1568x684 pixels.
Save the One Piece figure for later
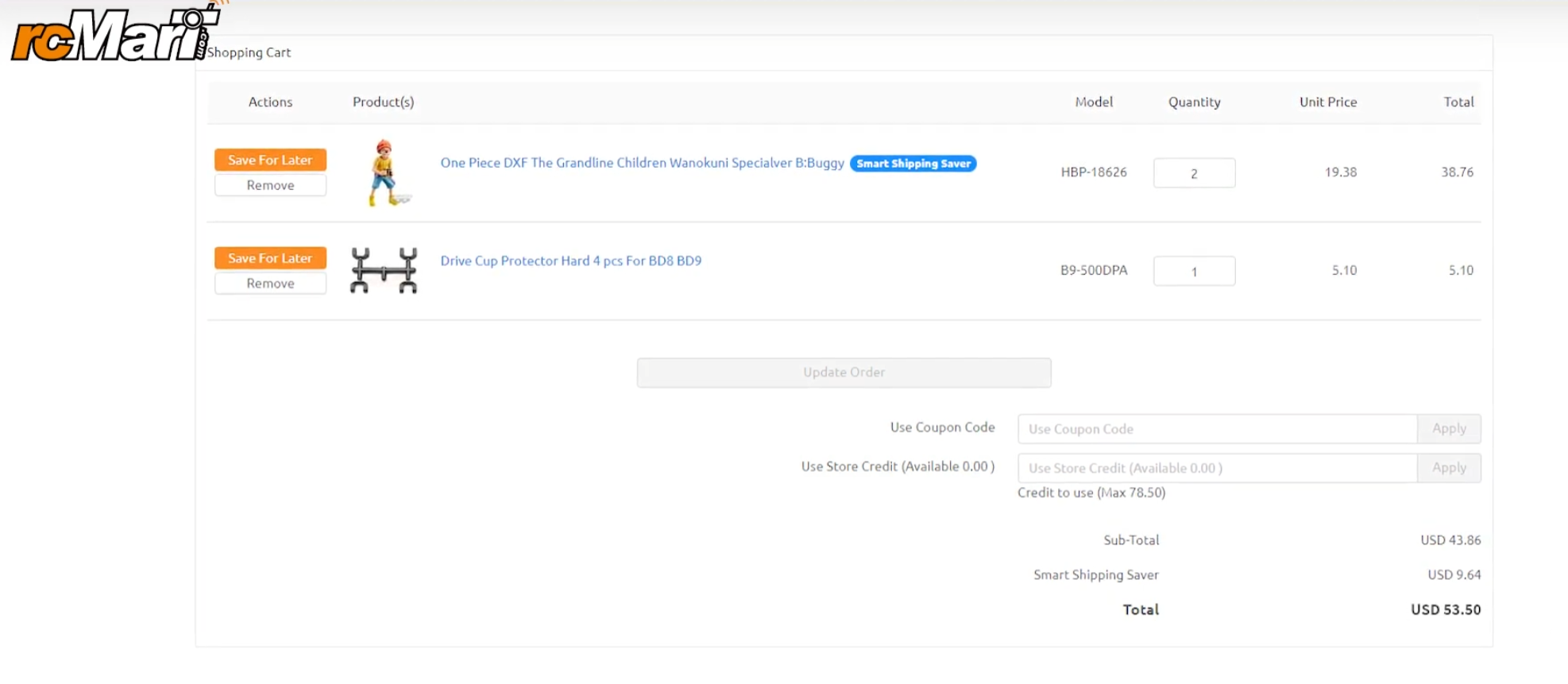point(270,160)
